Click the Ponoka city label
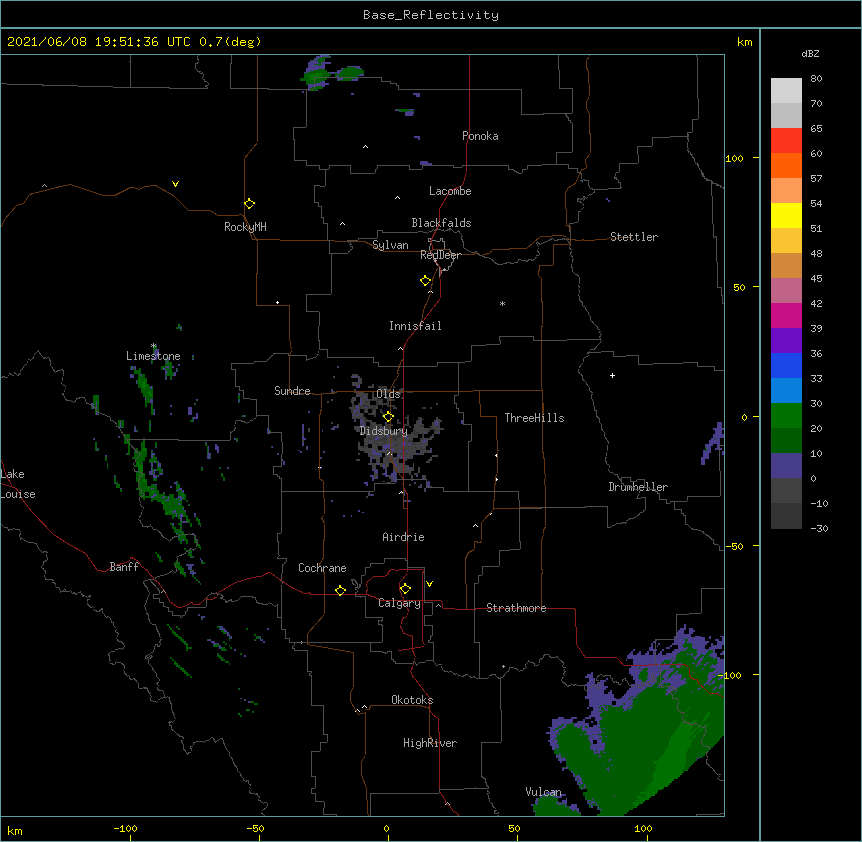Screen dimensions: 862x842 [480, 136]
